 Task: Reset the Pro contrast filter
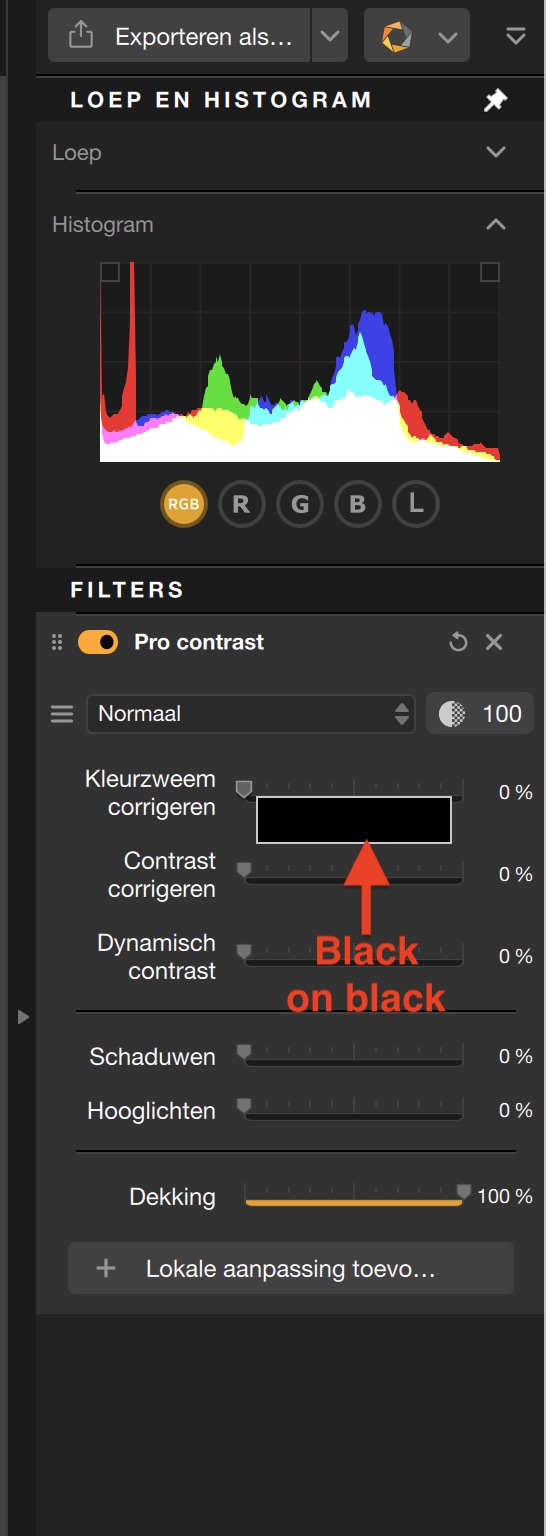(458, 642)
